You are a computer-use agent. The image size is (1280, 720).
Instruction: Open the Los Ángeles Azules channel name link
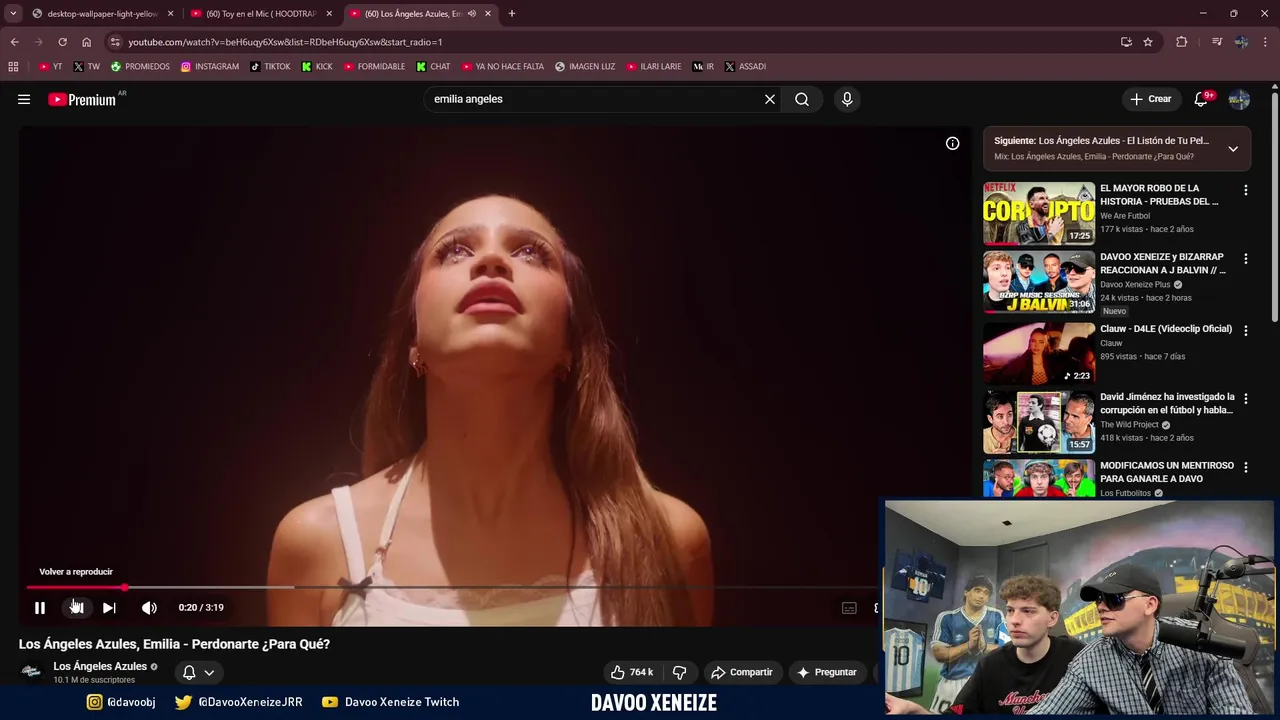pyautogui.click(x=100, y=666)
